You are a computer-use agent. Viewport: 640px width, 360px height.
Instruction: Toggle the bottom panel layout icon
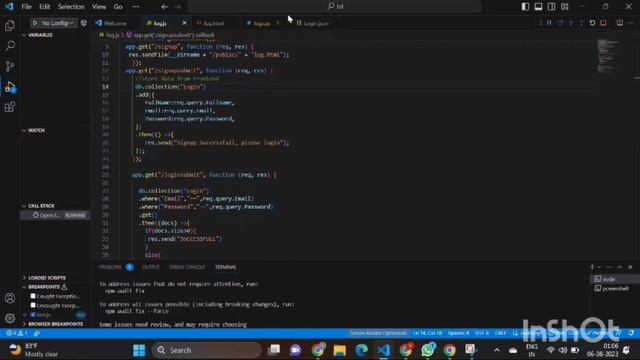(x=538, y=7)
